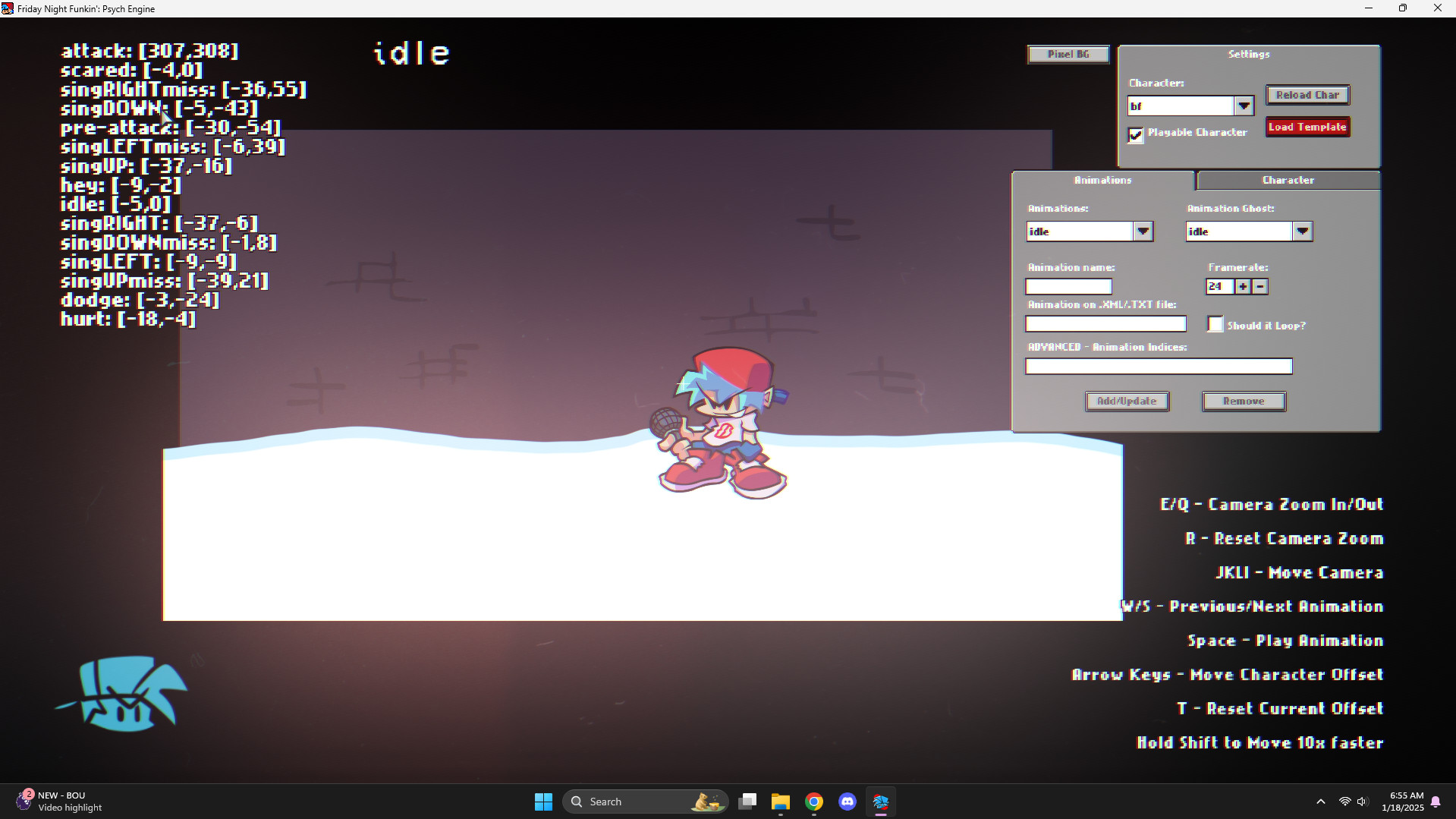Click the volume speaker icon

1363,802
